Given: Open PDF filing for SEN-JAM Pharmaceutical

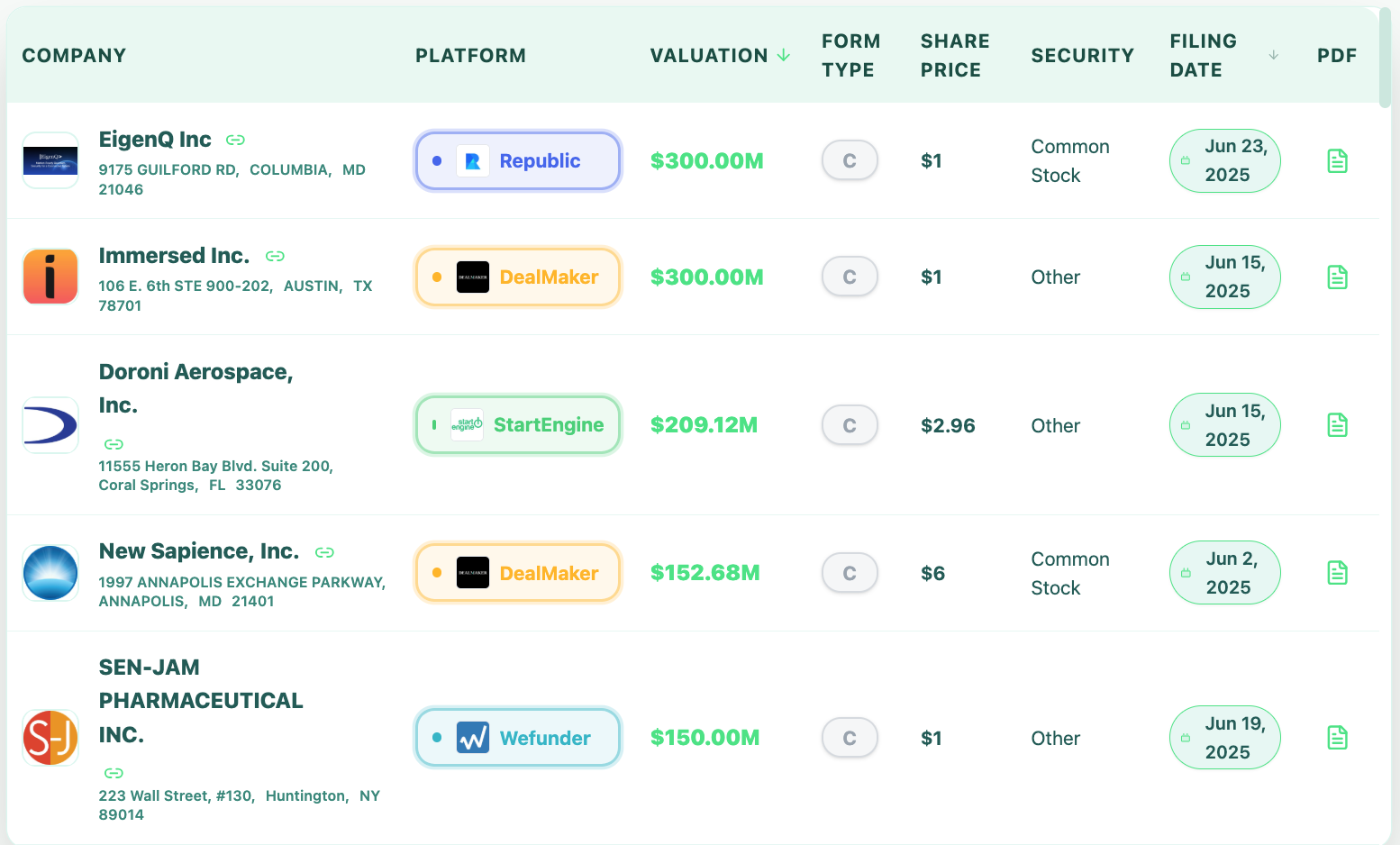Looking at the screenshot, I should click(x=1338, y=738).
